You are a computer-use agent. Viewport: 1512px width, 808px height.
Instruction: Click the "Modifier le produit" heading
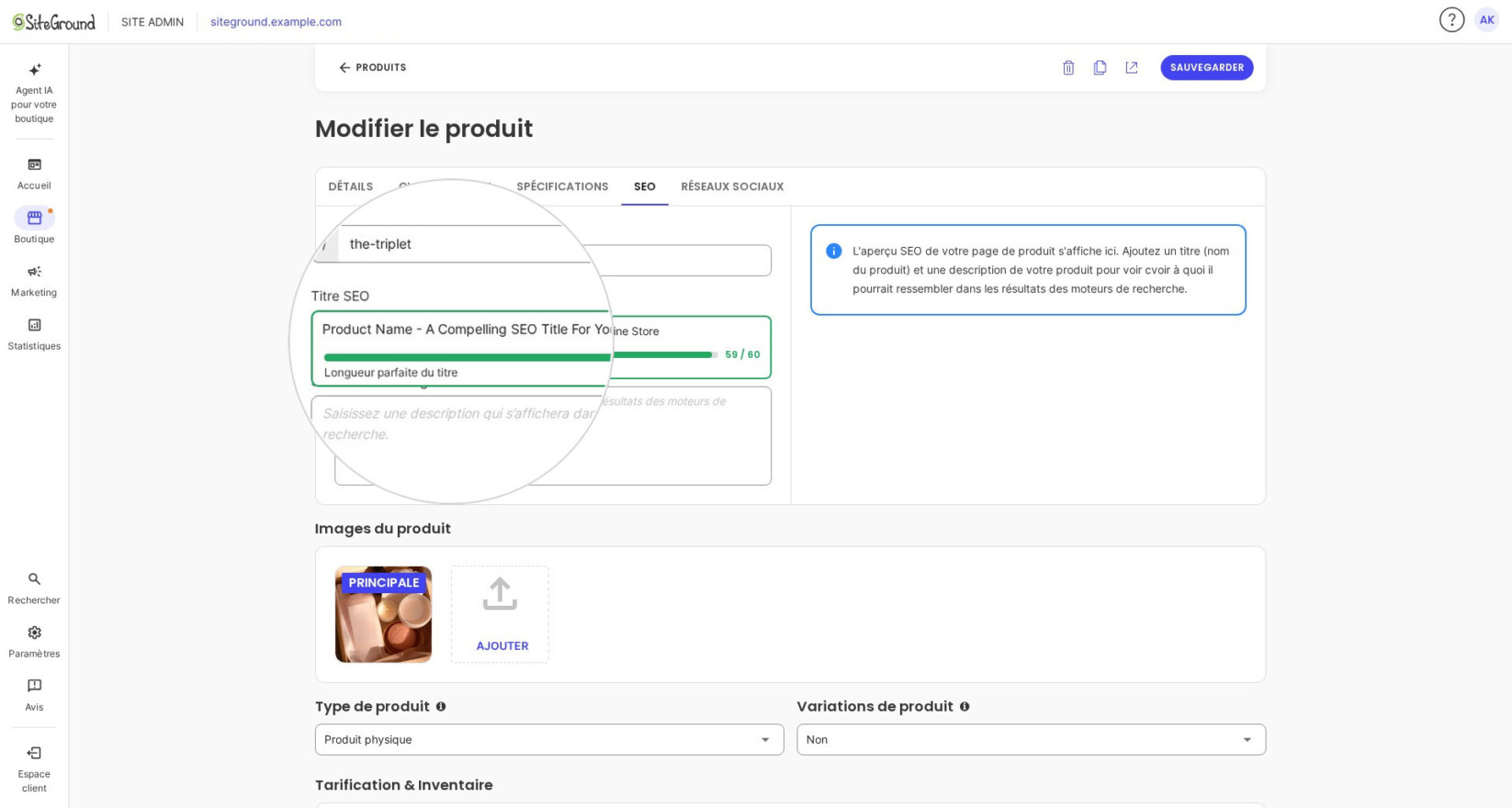pos(423,129)
